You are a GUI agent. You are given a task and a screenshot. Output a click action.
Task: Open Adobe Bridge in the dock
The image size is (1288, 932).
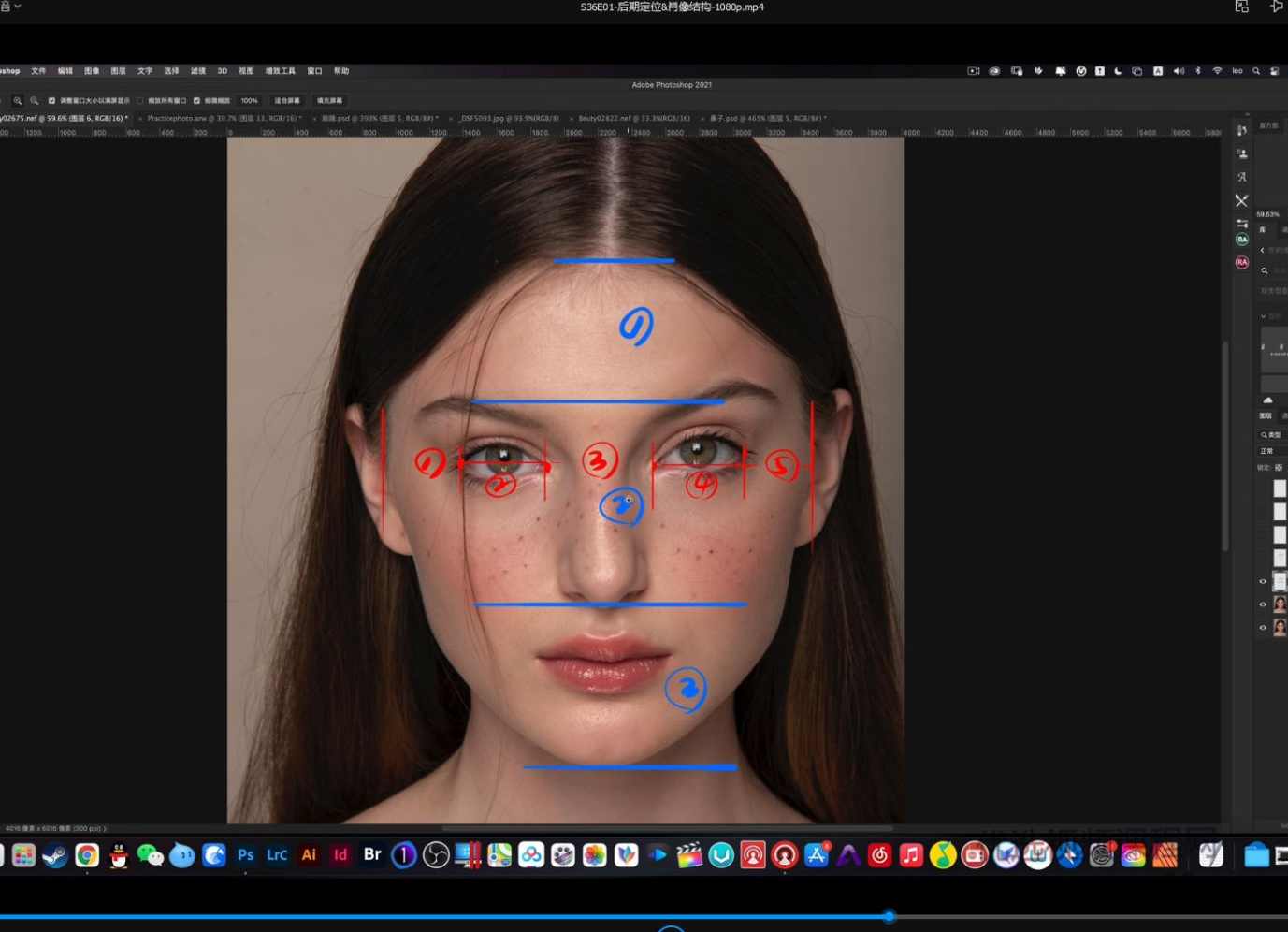click(x=372, y=854)
